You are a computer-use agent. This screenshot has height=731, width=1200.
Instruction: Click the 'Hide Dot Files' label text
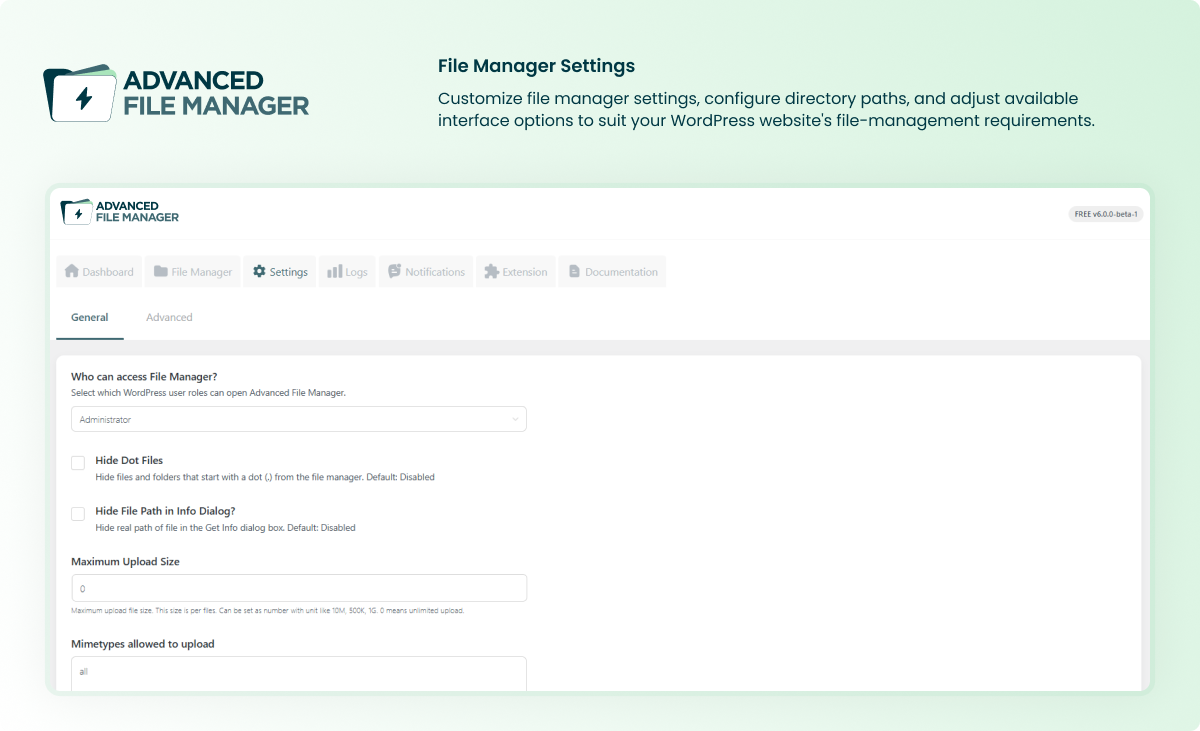pyautogui.click(x=129, y=461)
